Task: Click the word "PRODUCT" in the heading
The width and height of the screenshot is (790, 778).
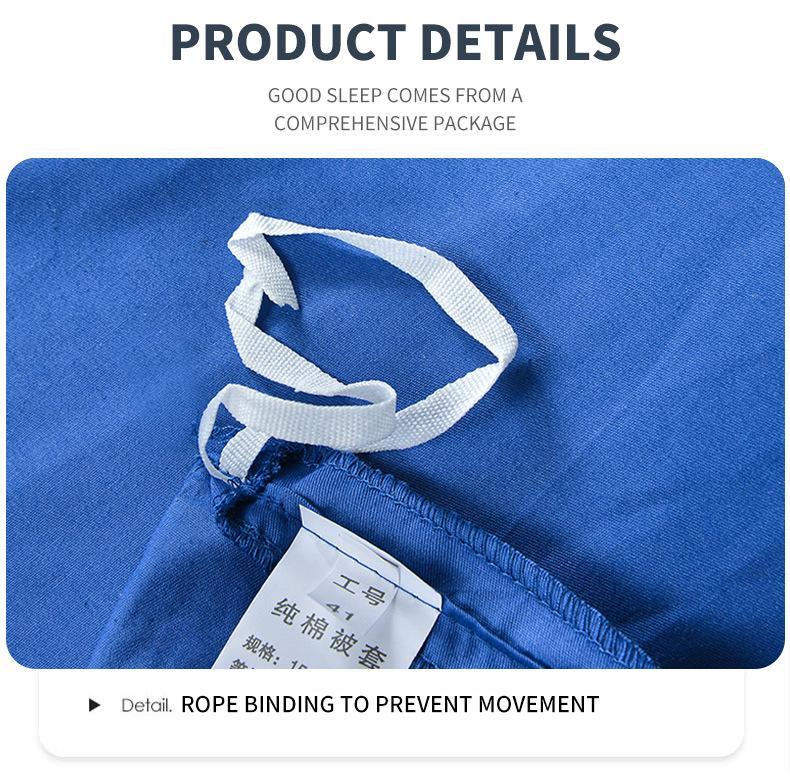Action: 288,42
